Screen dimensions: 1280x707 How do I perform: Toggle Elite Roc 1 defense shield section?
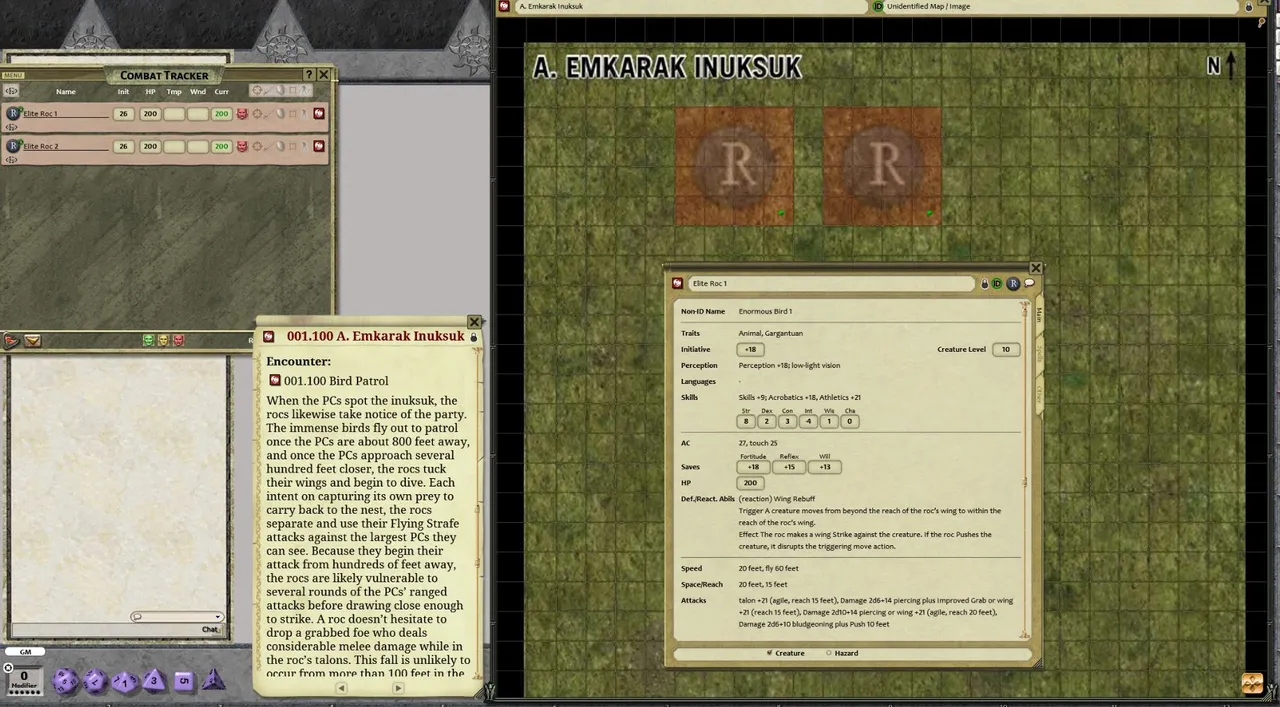click(280, 114)
